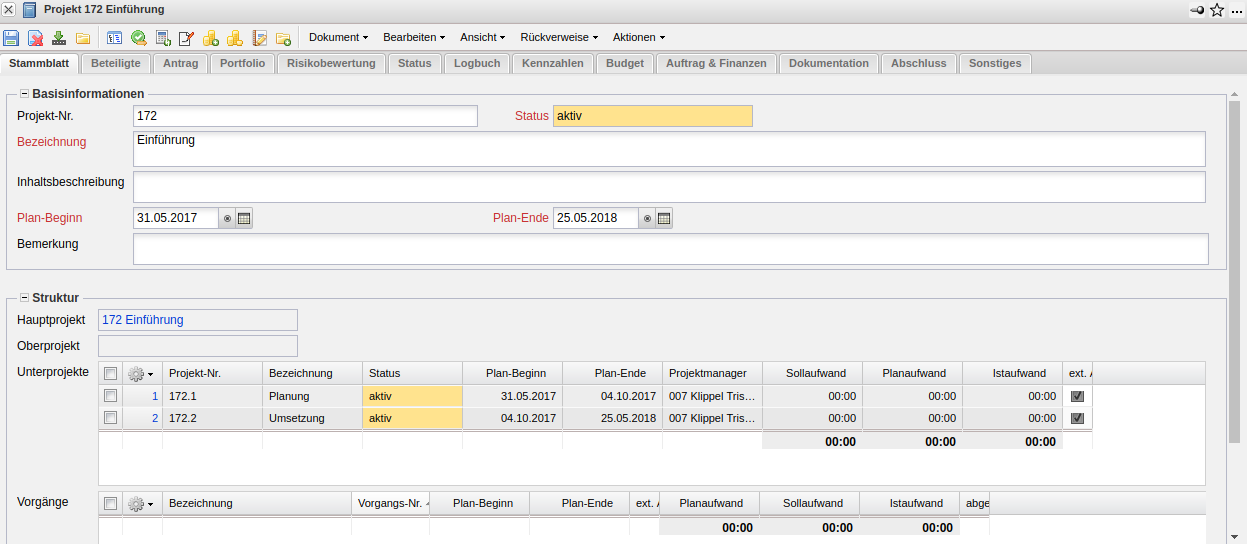
Task: Click the document icon with red X
Action: [x=35, y=38]
